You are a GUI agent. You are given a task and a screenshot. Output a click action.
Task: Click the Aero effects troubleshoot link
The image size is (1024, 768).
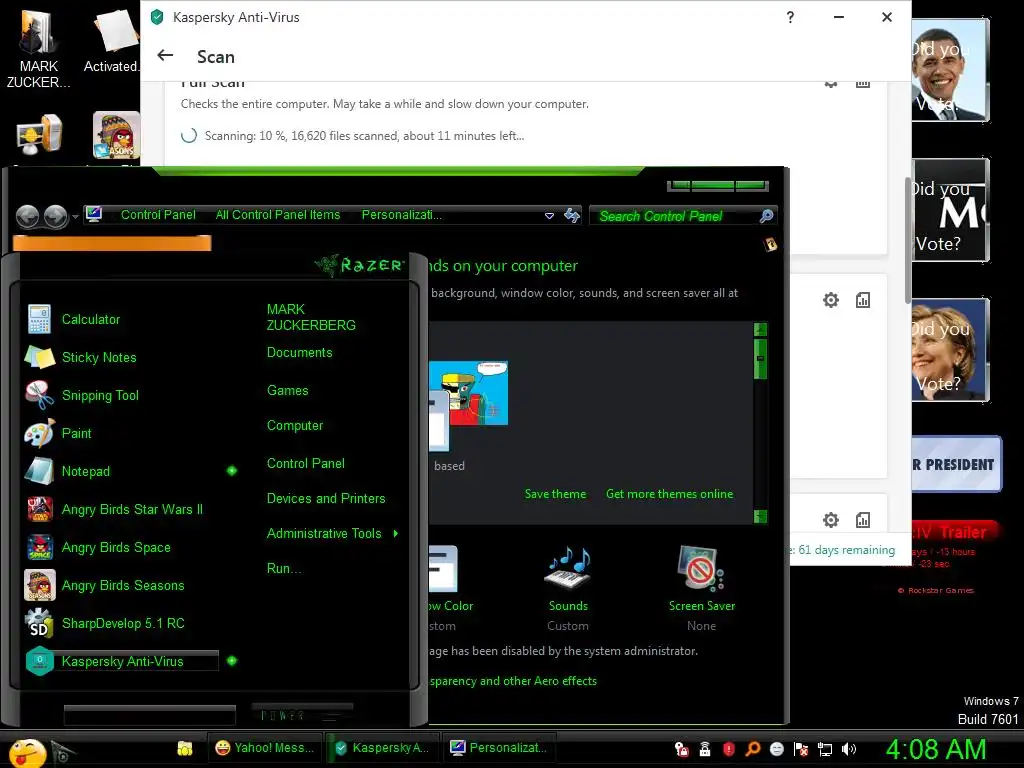[513, 681]
